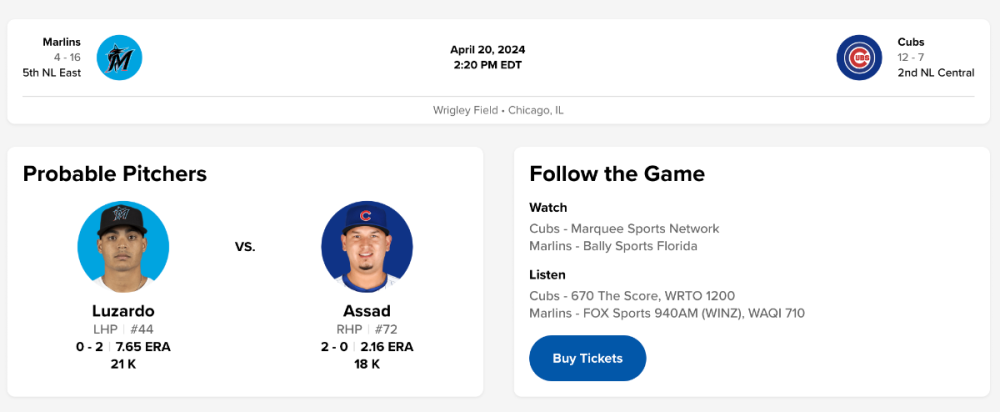Click the Marlins team logo
Viewport: 1000px width, 412px height.
coord(119,58)
